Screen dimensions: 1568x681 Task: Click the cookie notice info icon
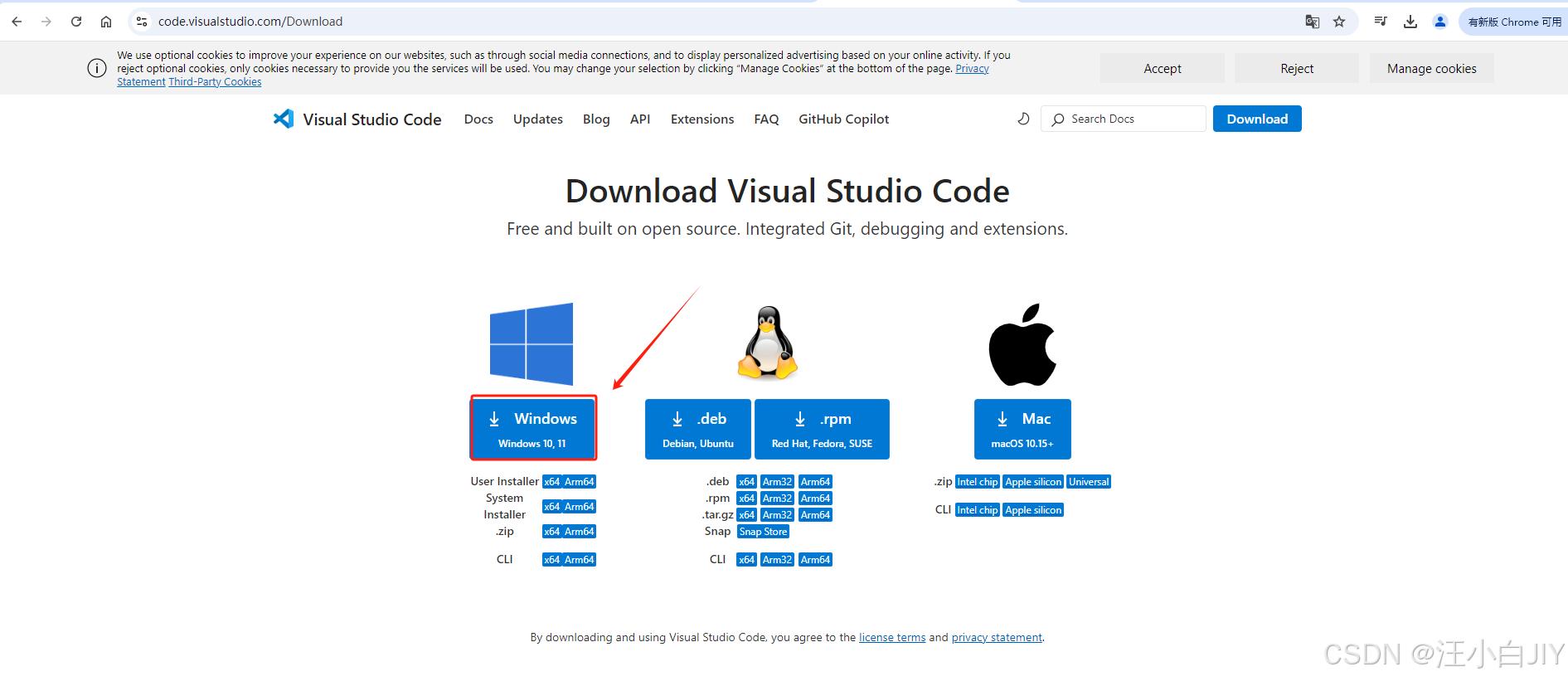point(97,68)
